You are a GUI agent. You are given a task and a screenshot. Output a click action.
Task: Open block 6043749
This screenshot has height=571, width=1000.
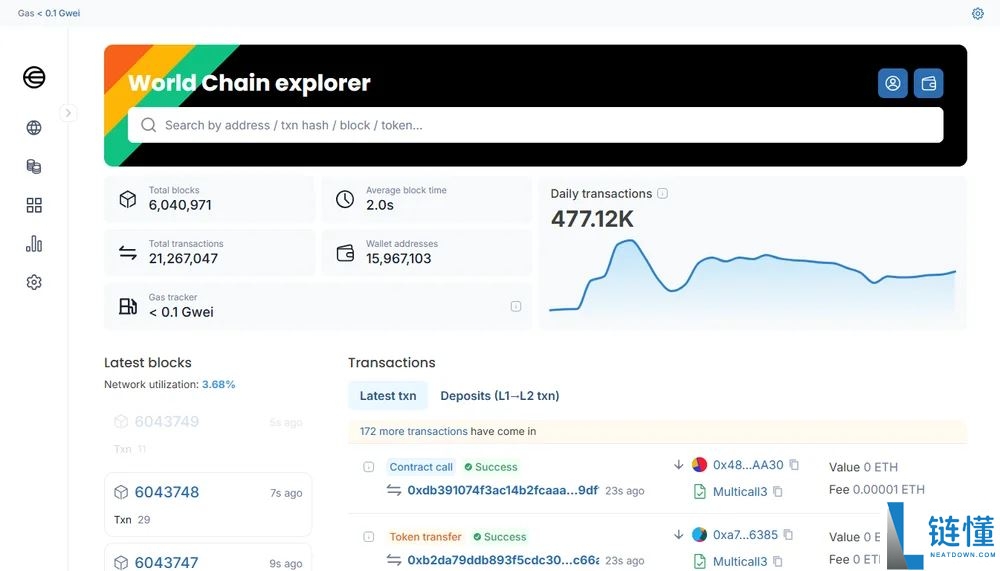[x=166, y=421]
